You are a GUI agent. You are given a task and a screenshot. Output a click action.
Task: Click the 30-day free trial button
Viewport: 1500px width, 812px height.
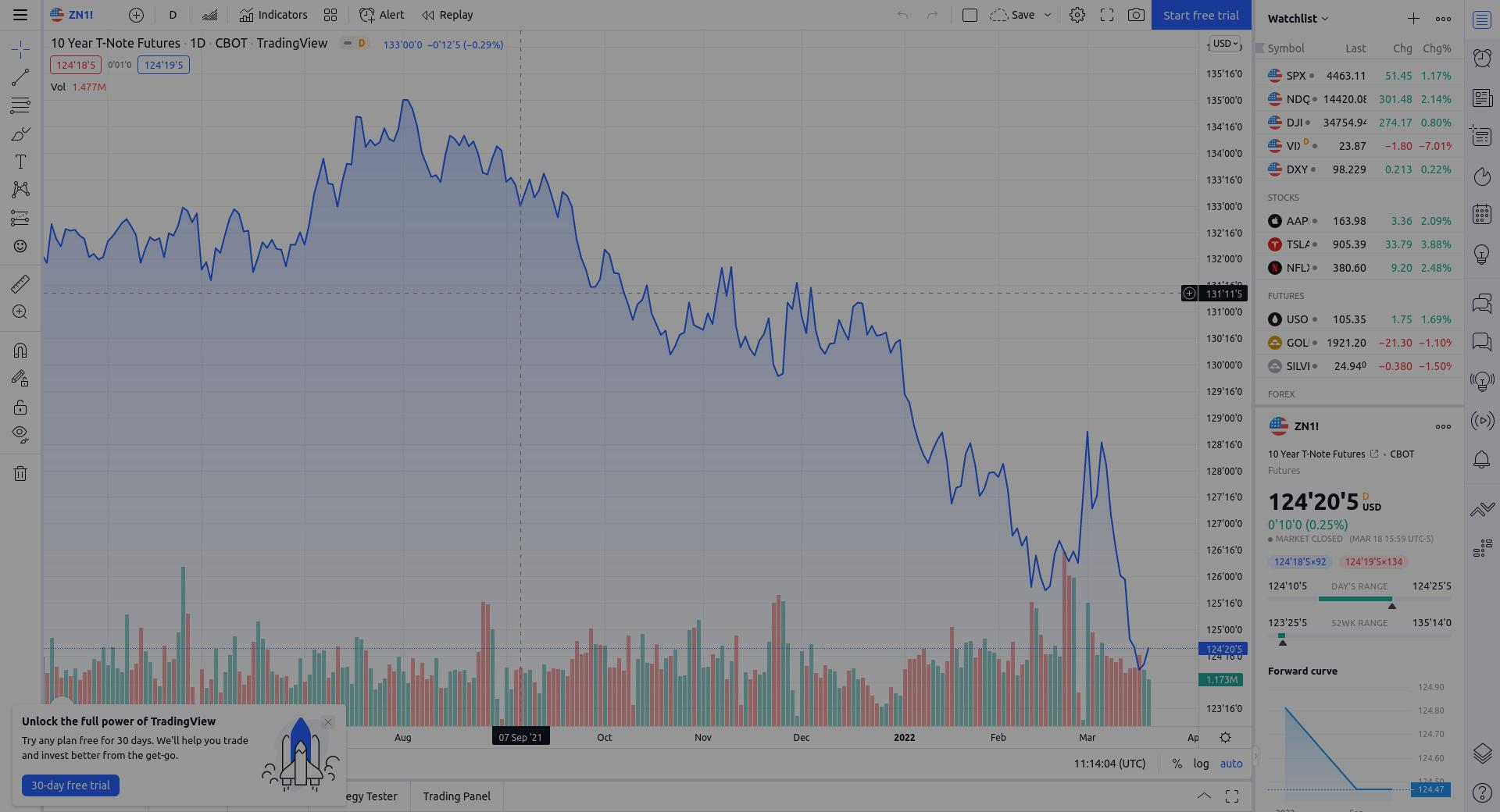click(x=70, y=785)
